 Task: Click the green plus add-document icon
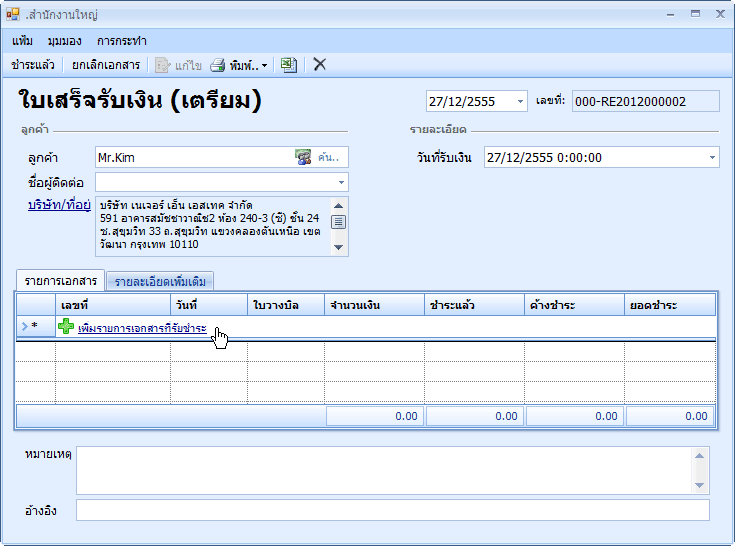(66, 327)
